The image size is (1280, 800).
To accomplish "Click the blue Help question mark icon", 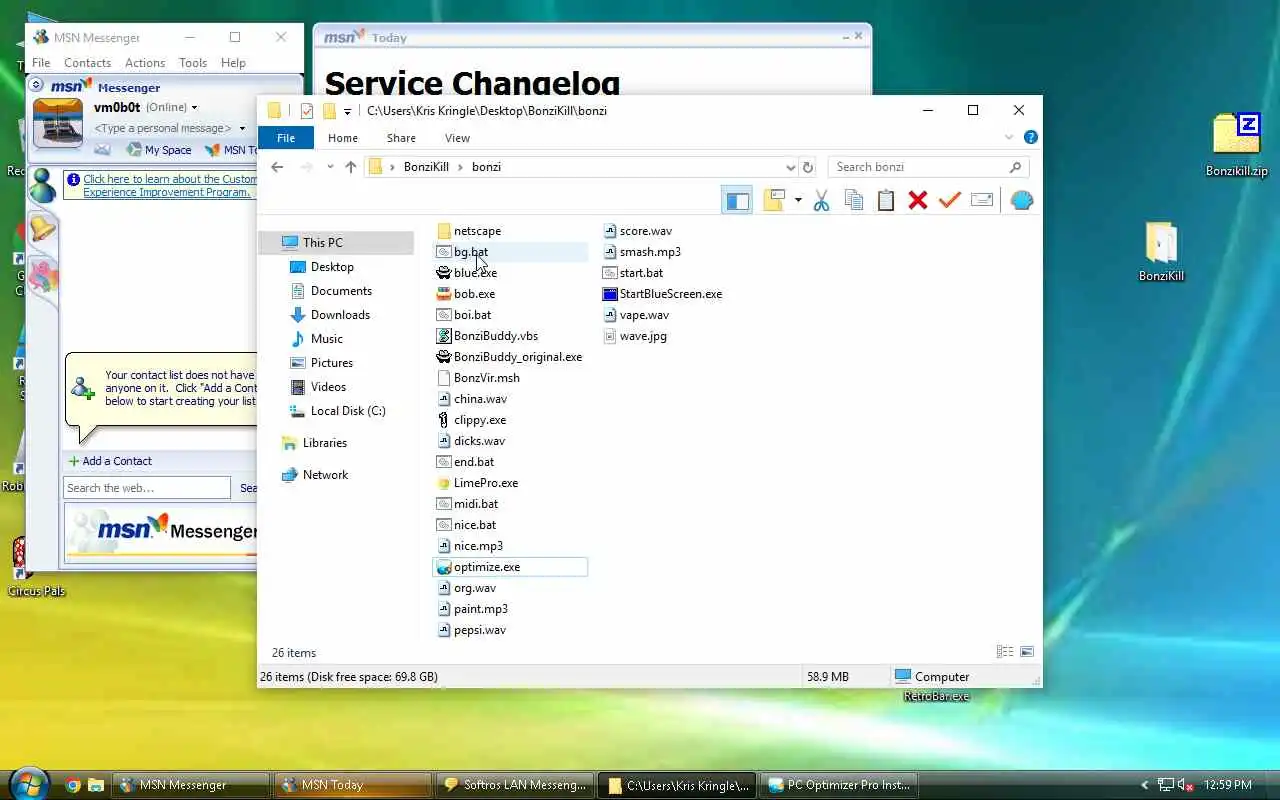I will (x=1031, y=137).
